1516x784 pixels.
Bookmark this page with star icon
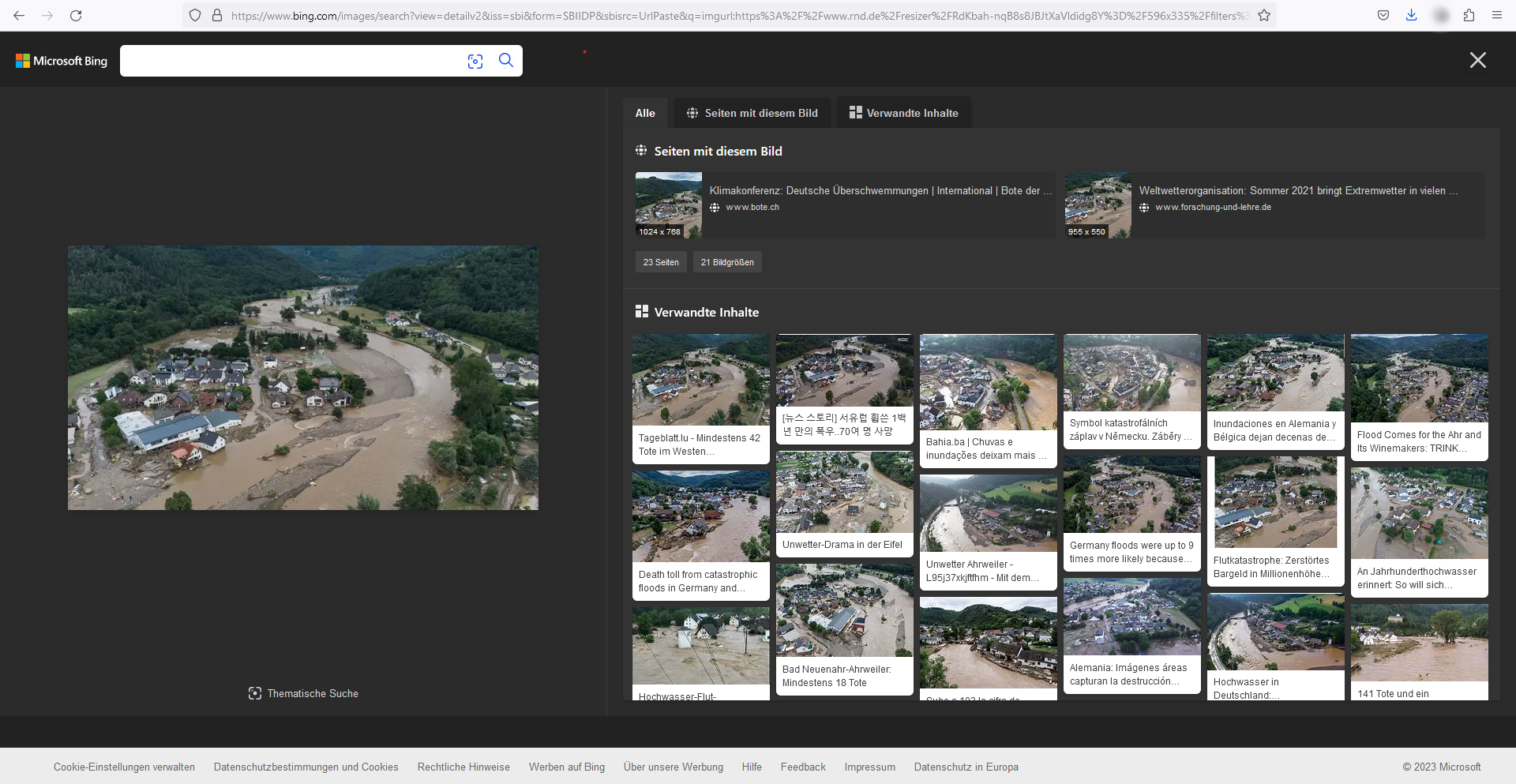(x=1264, y=16)
